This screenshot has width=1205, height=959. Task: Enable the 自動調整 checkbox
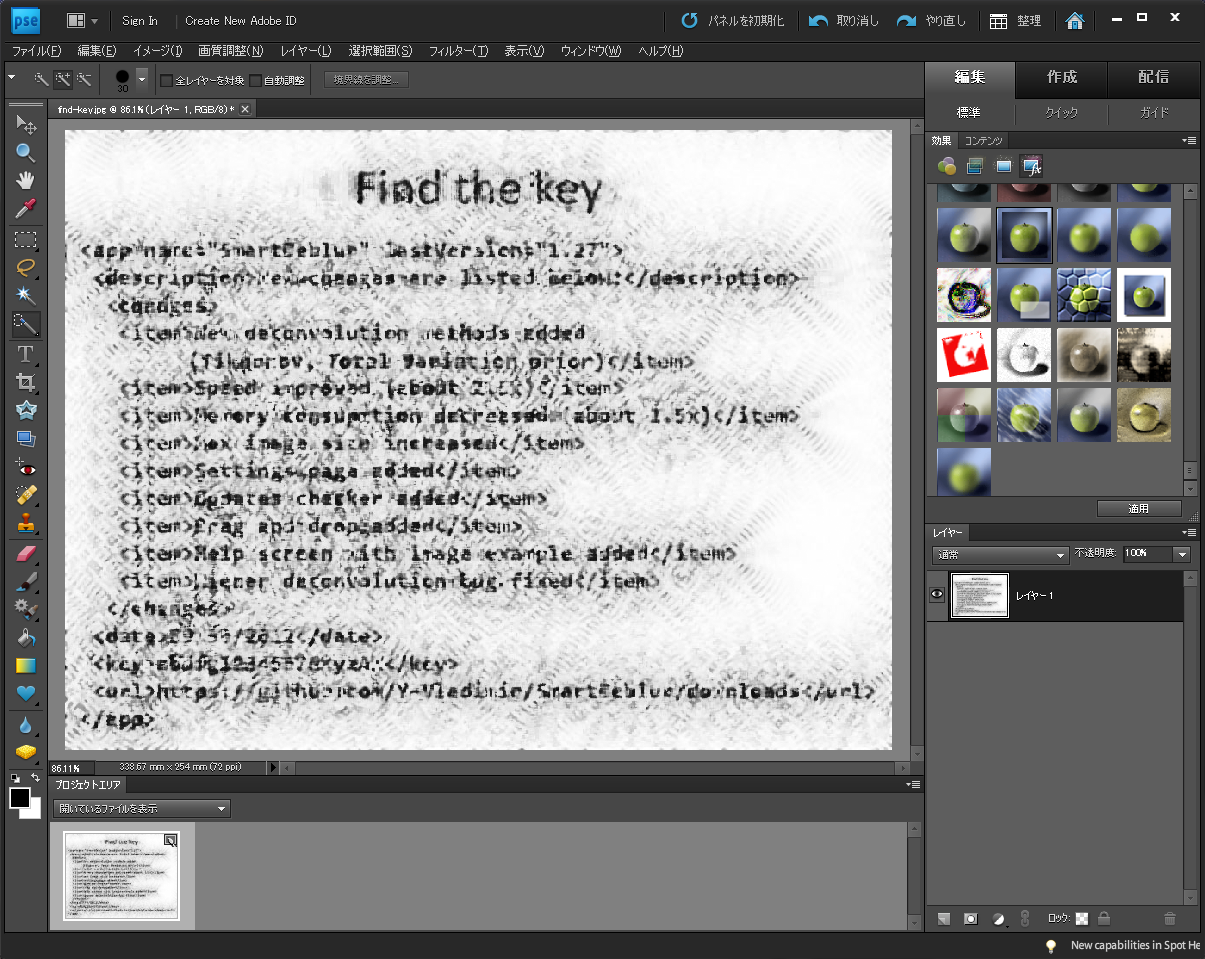(255, 80)
